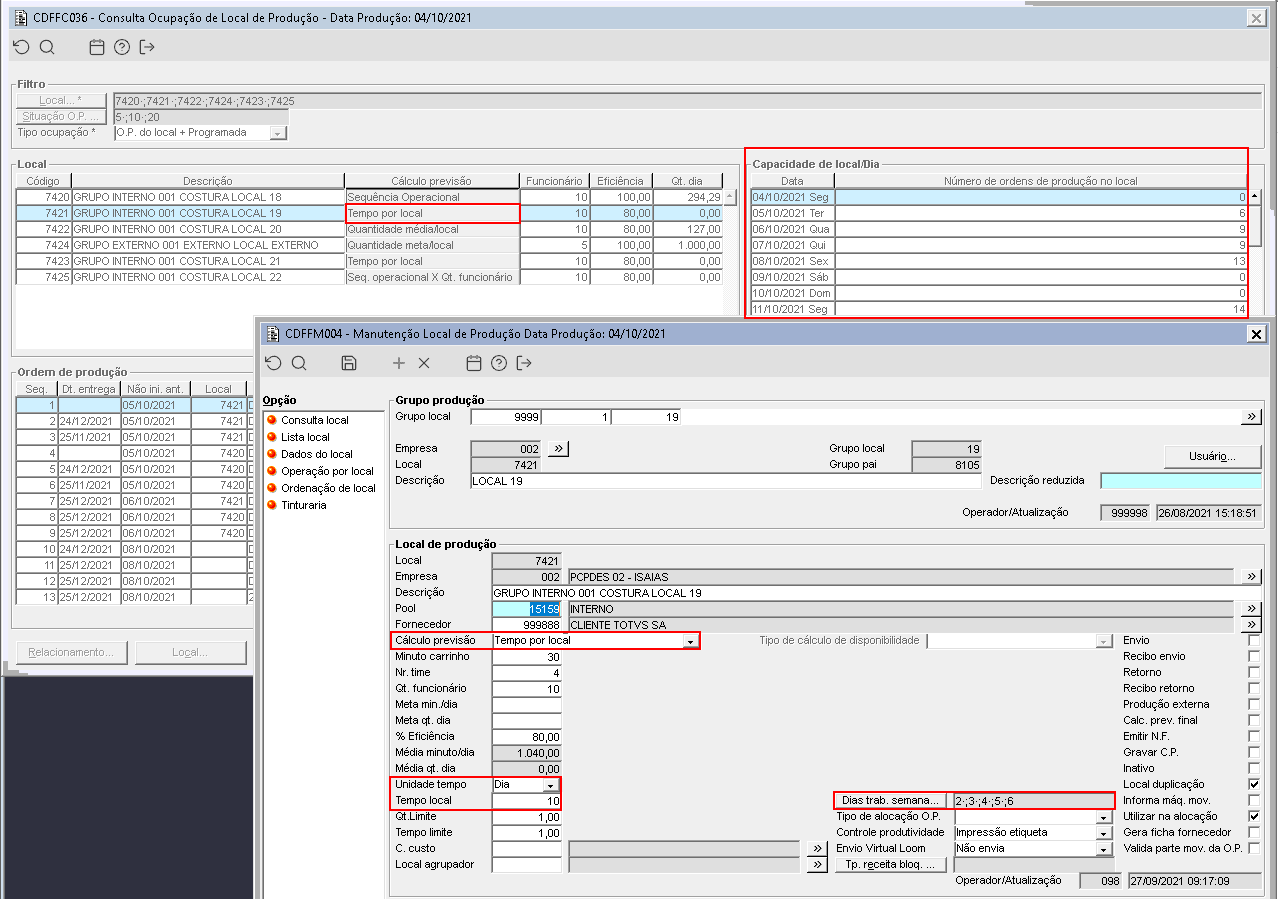Select capacity row 08/10/2021 Sex
The height and width of the screenshot is (899, 1278).
(x=999, y=261)
